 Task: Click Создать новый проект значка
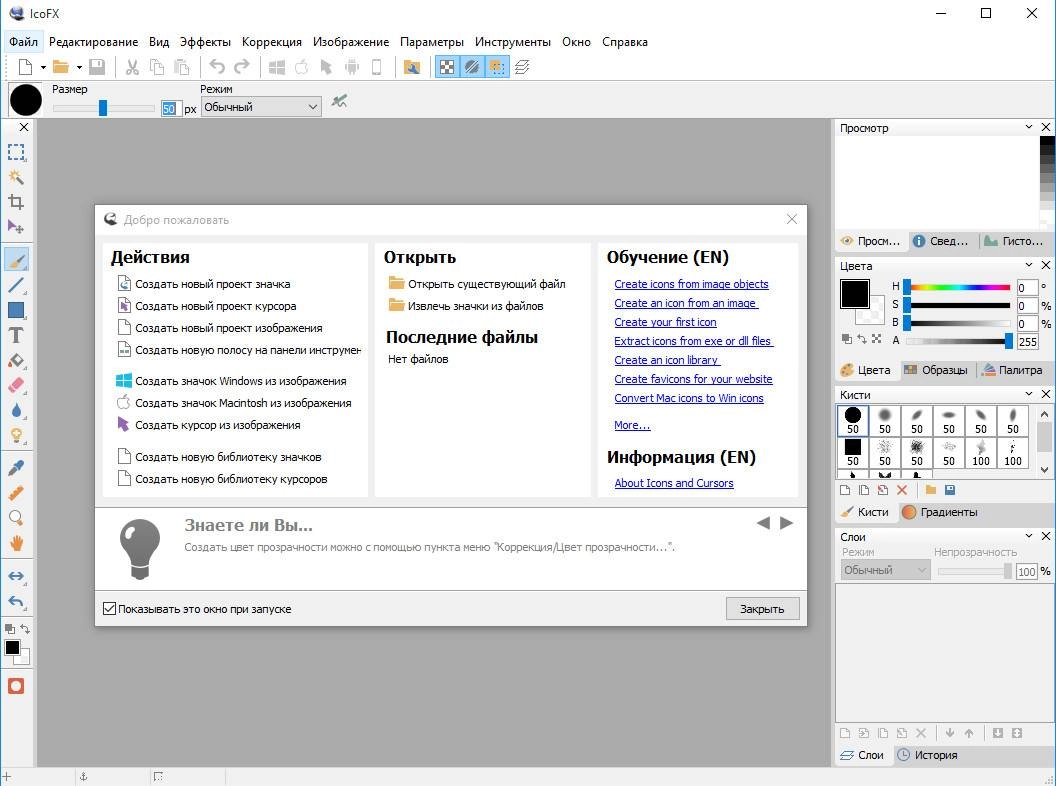204,284
